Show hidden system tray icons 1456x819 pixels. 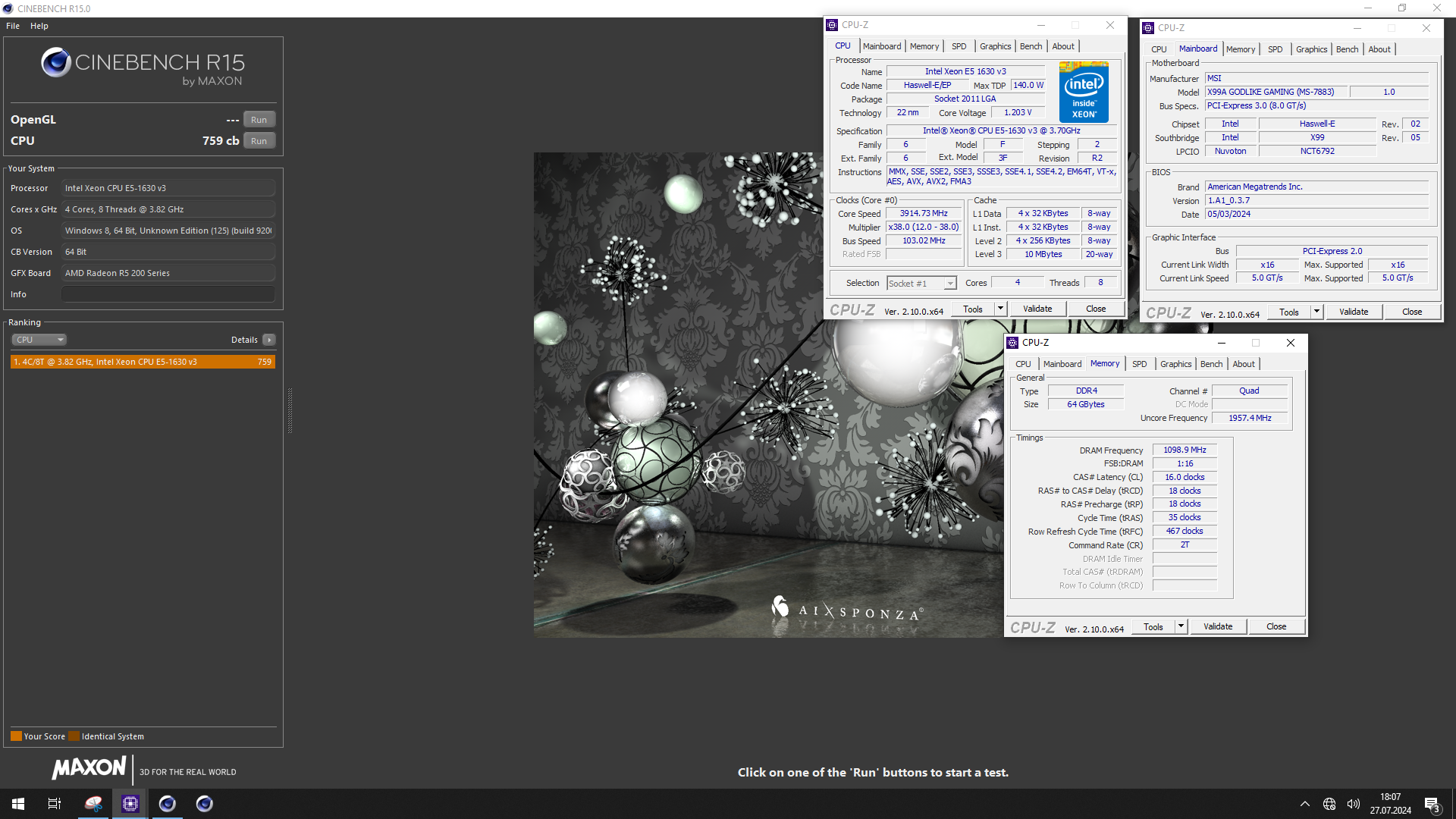(1304, 804)
